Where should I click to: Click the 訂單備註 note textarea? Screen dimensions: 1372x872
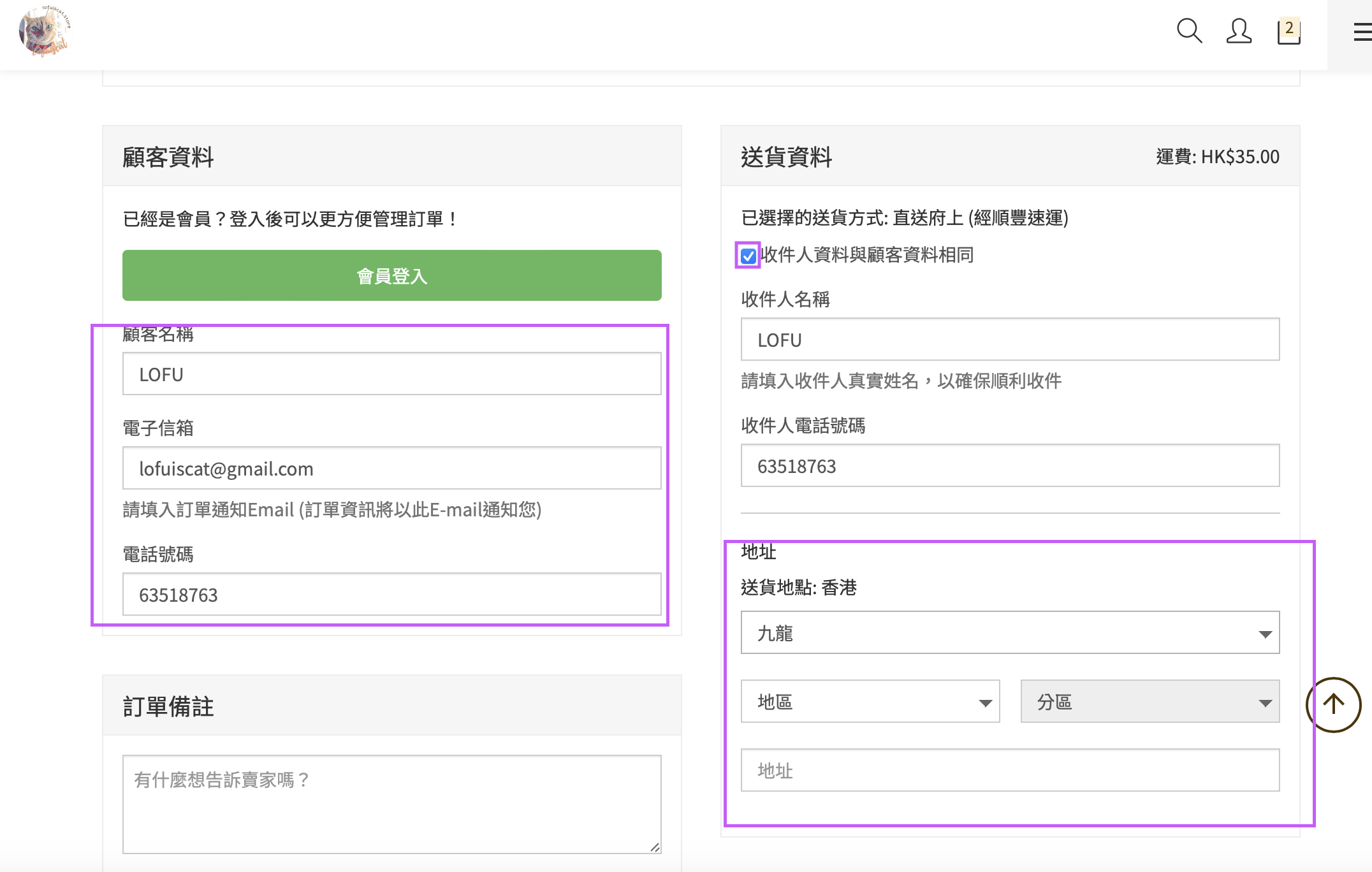tap(392, 804)
